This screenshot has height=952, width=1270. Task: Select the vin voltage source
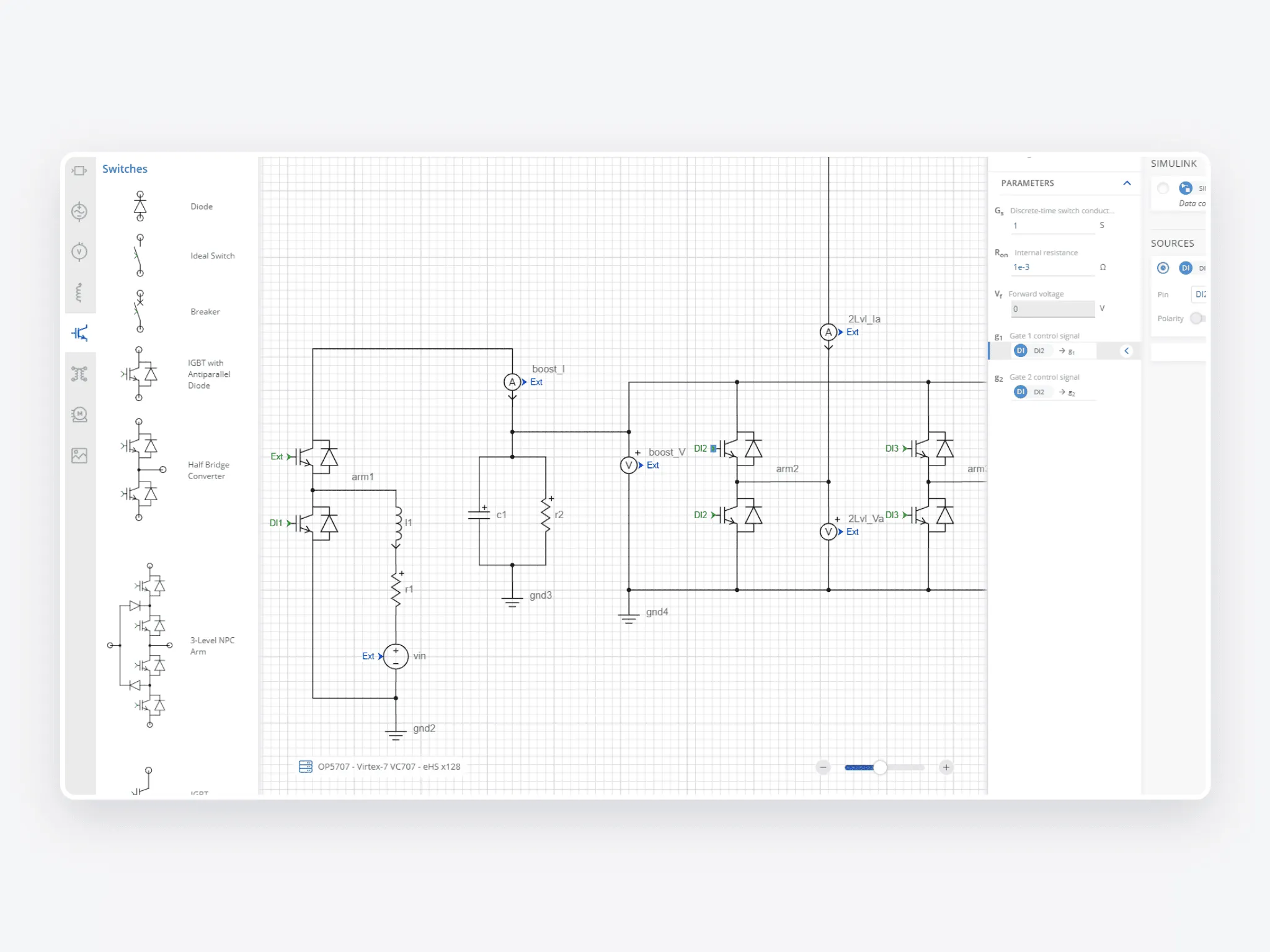(x=396, y=656)
